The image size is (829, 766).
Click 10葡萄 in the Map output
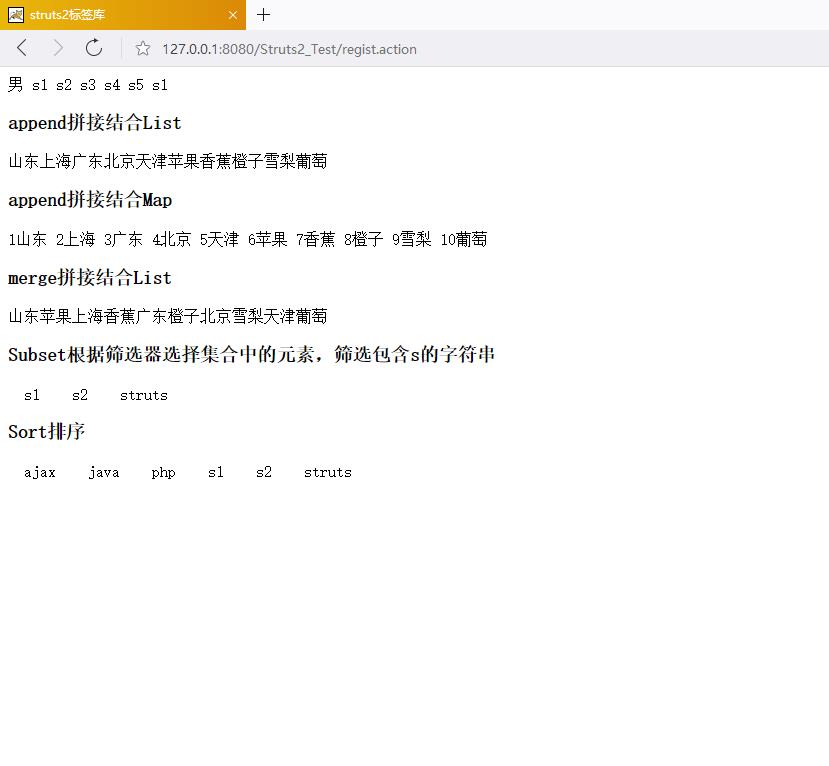(464, 239)
